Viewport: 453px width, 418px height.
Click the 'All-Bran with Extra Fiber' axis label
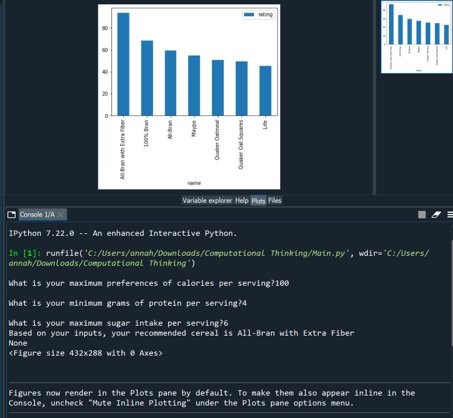click(122, 149)
